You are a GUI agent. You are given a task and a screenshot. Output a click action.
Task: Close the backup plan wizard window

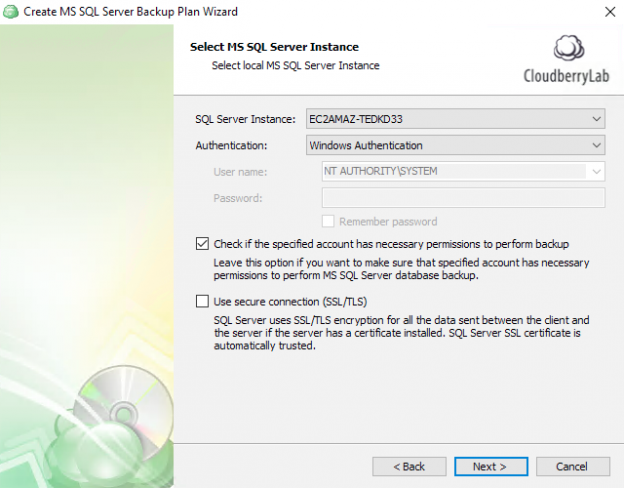609,11
